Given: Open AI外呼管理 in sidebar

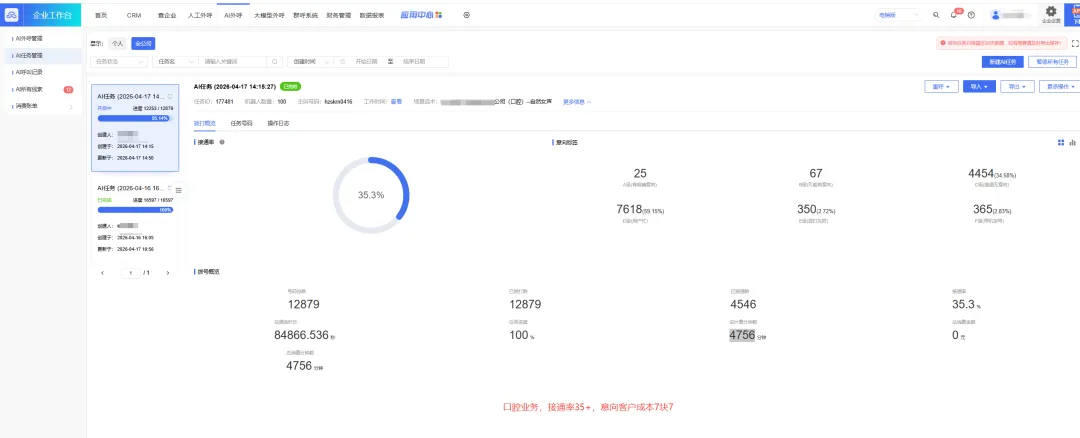Looking at the screenshot, I should pos(42,39).
